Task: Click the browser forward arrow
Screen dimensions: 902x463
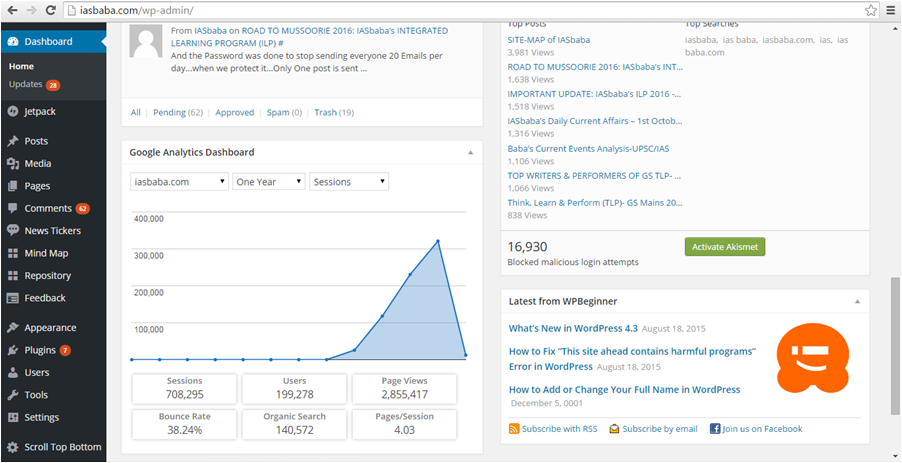Action: click(31, 10)
